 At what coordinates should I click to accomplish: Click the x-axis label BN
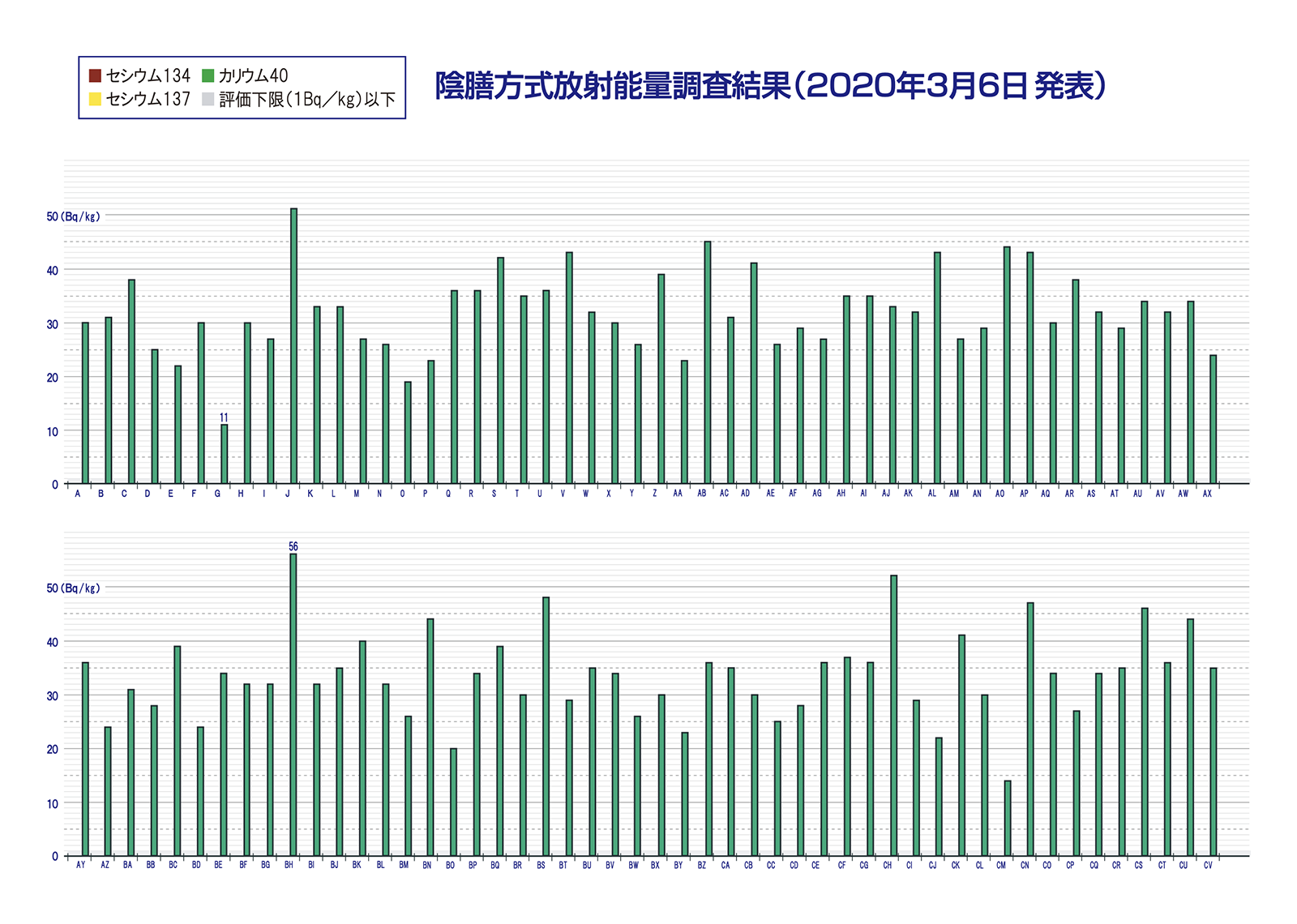point(426,866)
